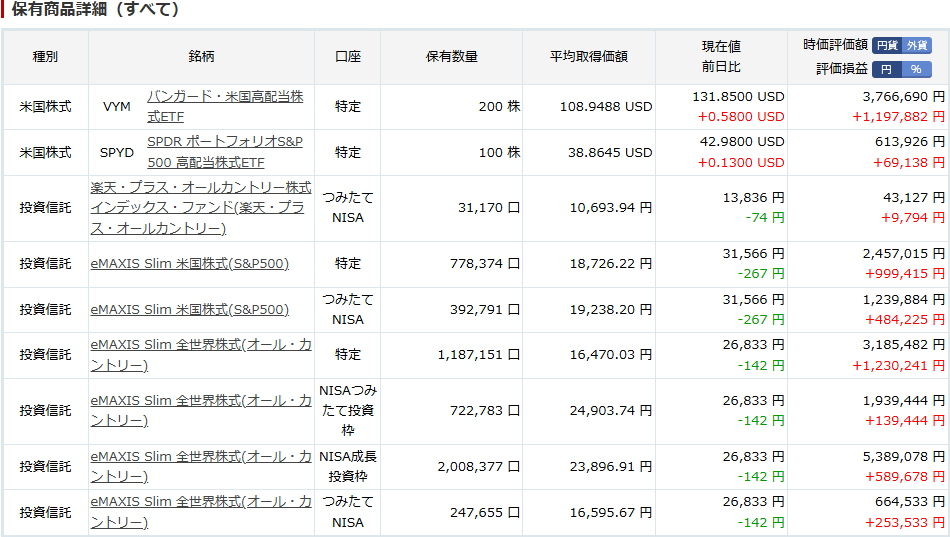The image size is (950, 537).
Task: Click the 保有商品詳細（すべて） heading
Action: [x=95, y=9]
